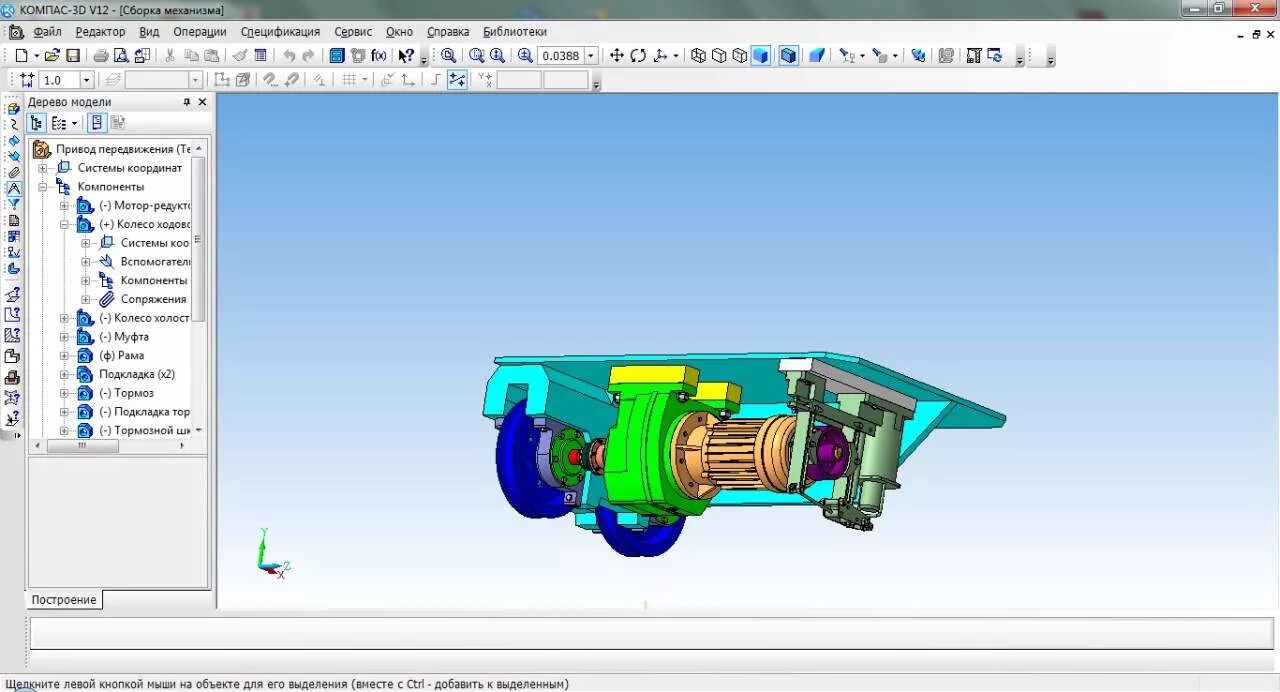Viewport: 1280px width, 692px height.
Task: Open zoom scale dropdown next to 0.0388
Action: [x=591, y=56]
